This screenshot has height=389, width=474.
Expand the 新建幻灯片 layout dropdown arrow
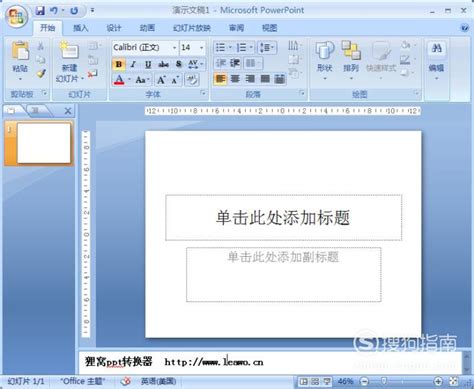pyautogui.click(x=82, y=79)
